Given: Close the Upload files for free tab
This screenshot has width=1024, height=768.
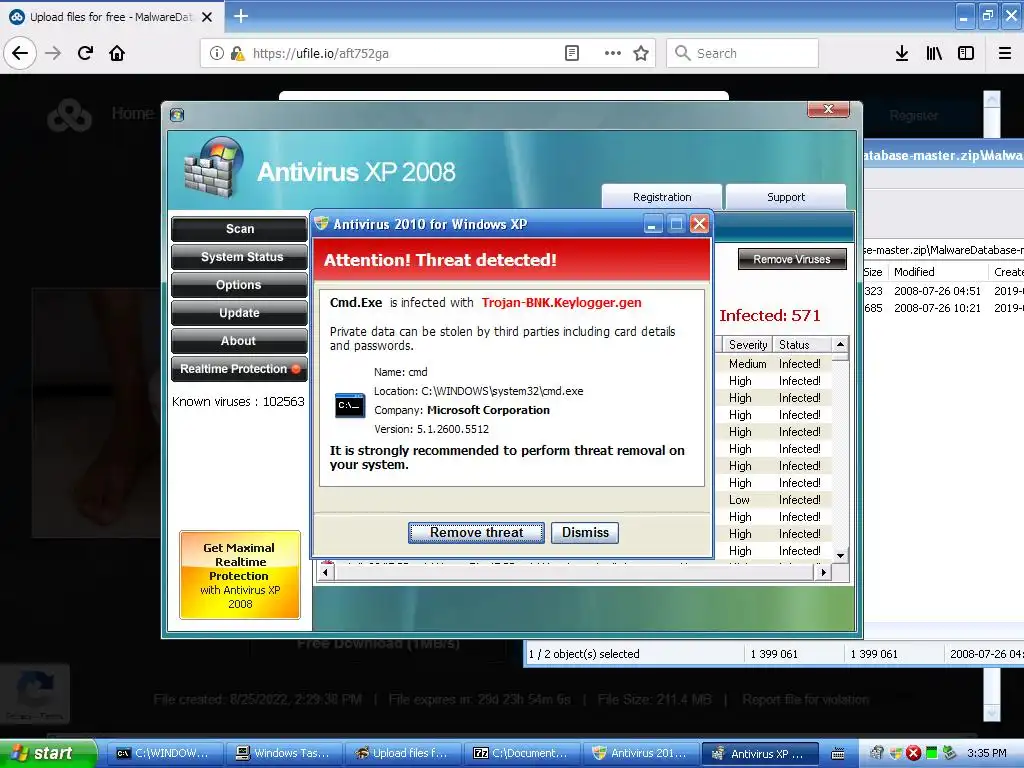Looking at the screenshot, I should pyautogui.click(x=207, y=17).
